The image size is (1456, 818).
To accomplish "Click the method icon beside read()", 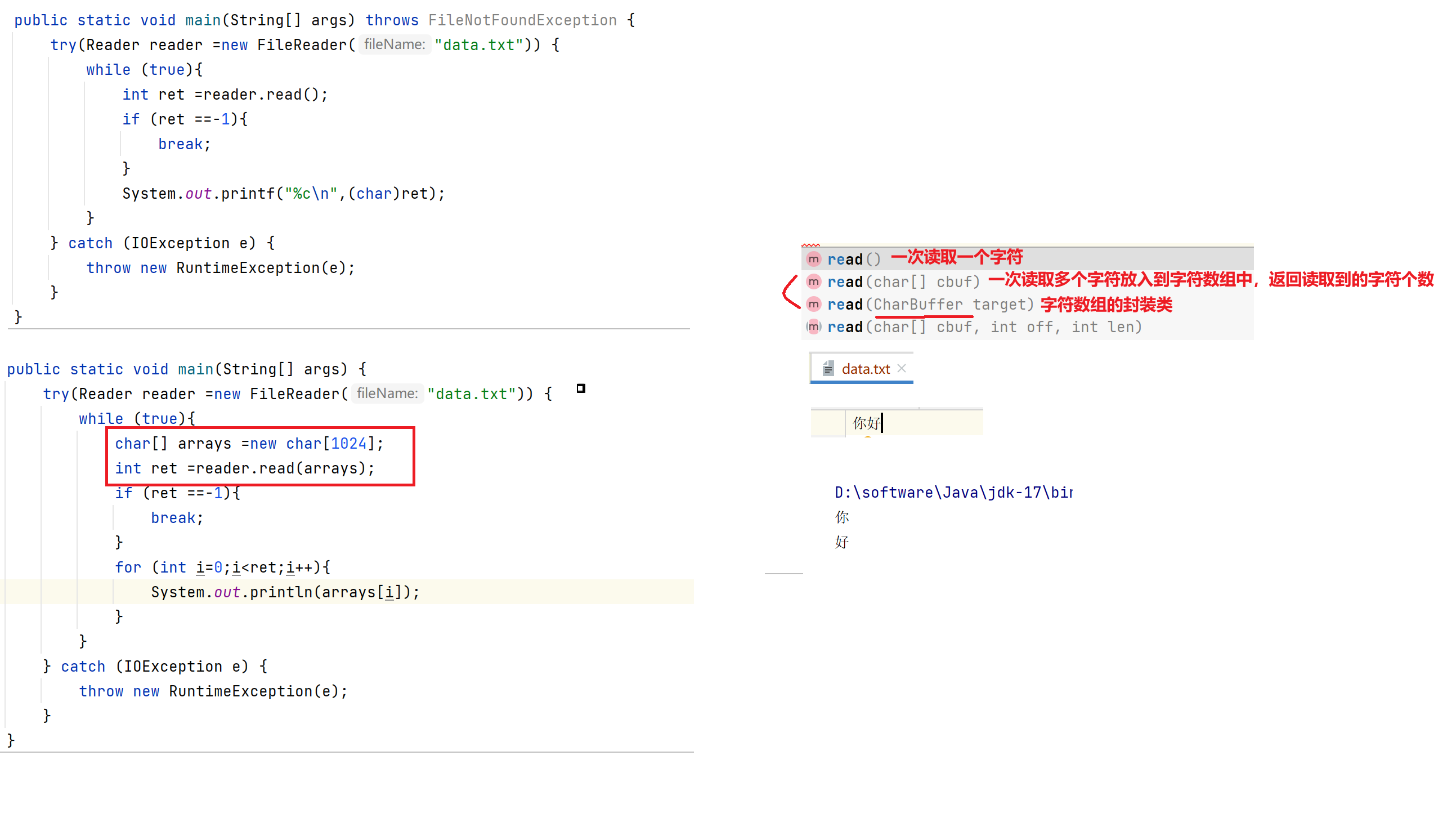I will (813, 260).
